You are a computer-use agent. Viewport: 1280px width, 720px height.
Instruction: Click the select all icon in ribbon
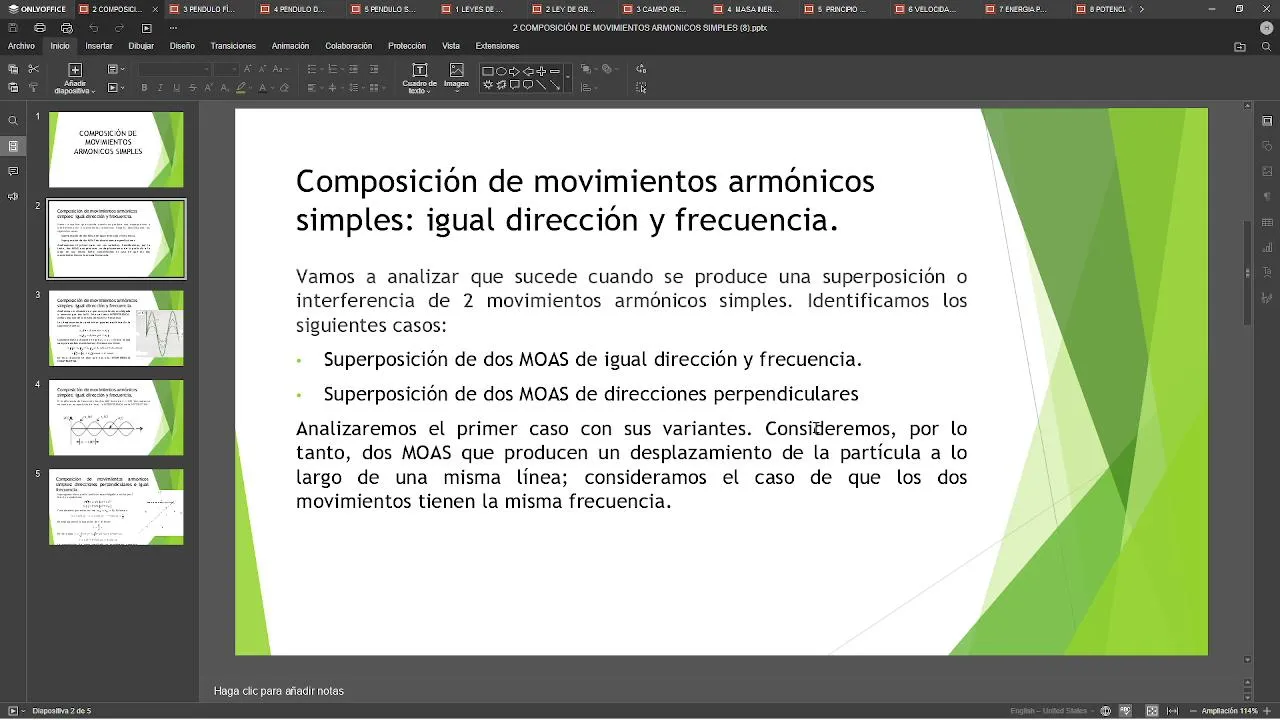point(641,88)
